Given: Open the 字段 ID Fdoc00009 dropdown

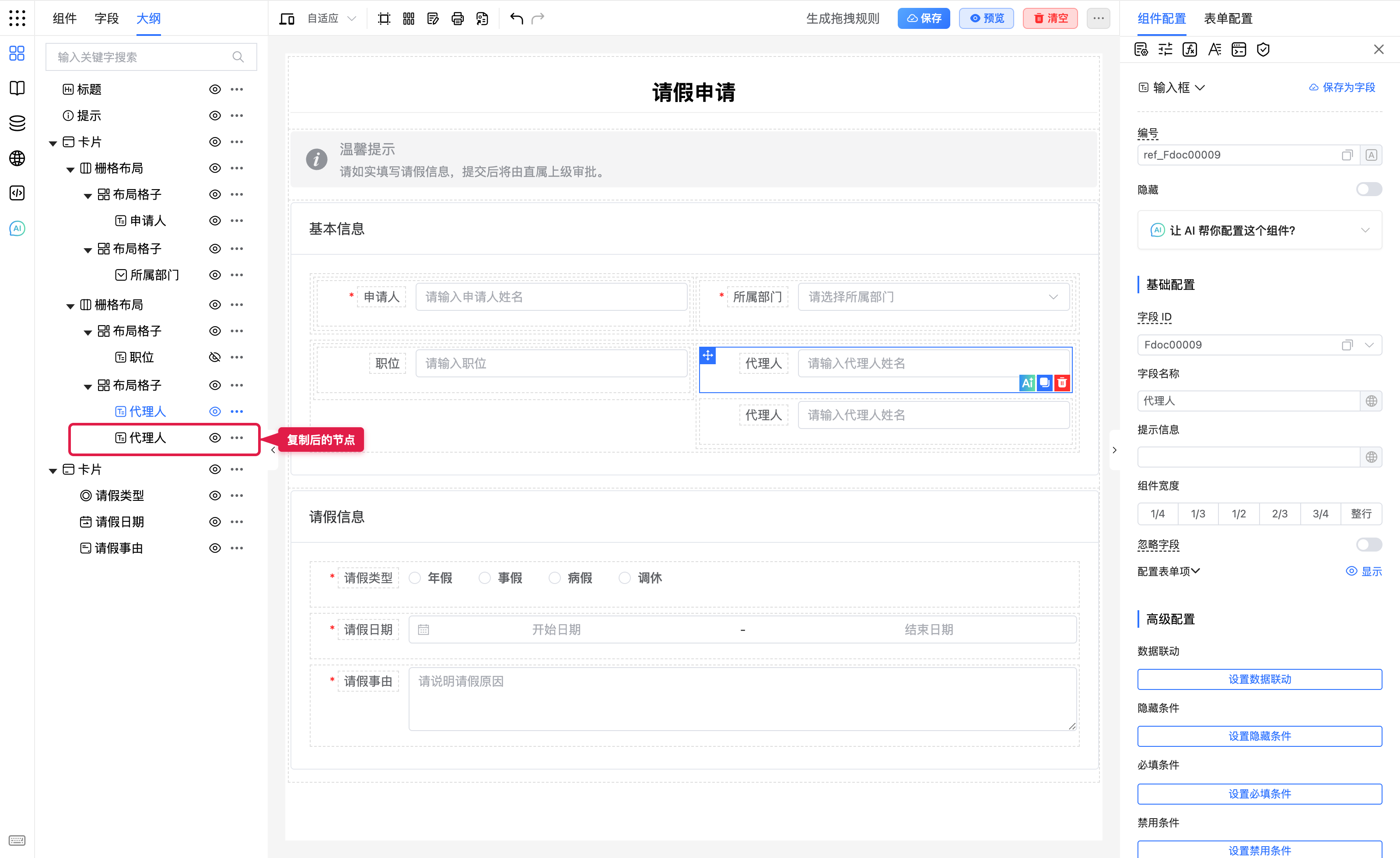Looking at the screenshot, I should pyautogui.click(x=1369, y=345).
